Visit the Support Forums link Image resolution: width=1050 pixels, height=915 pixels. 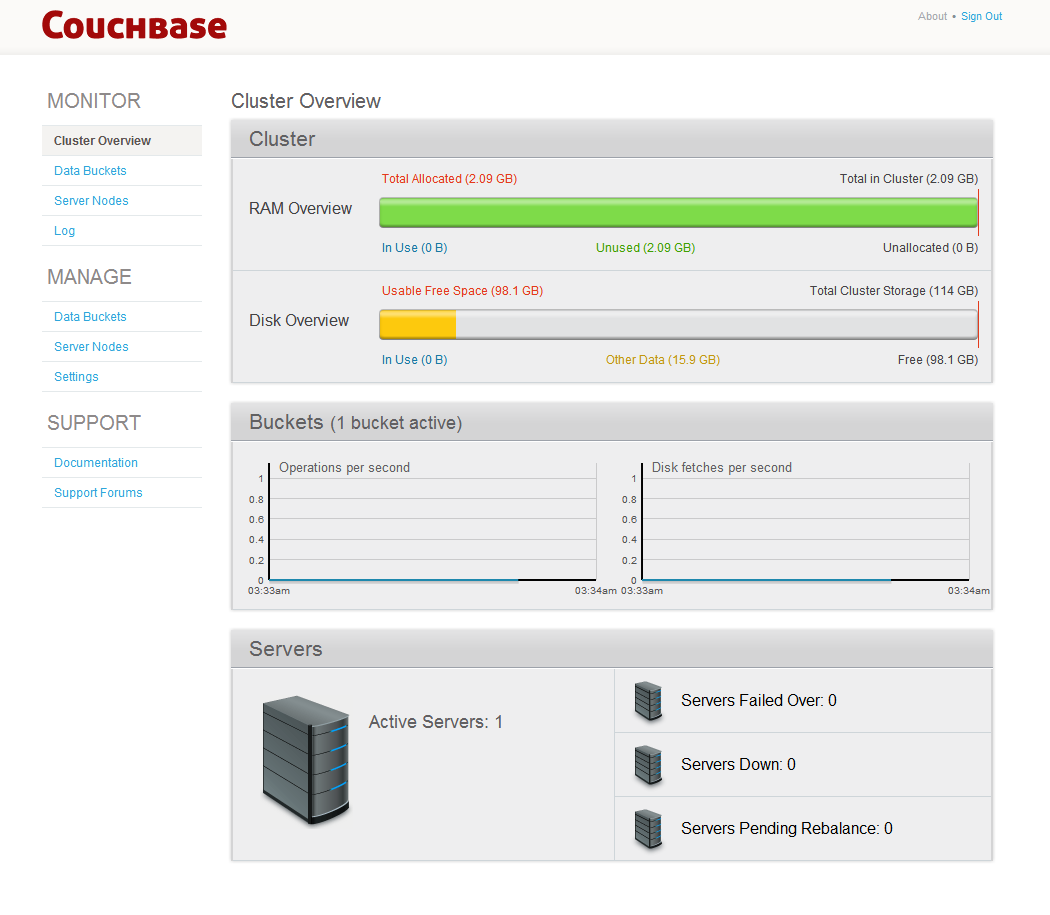98,493
